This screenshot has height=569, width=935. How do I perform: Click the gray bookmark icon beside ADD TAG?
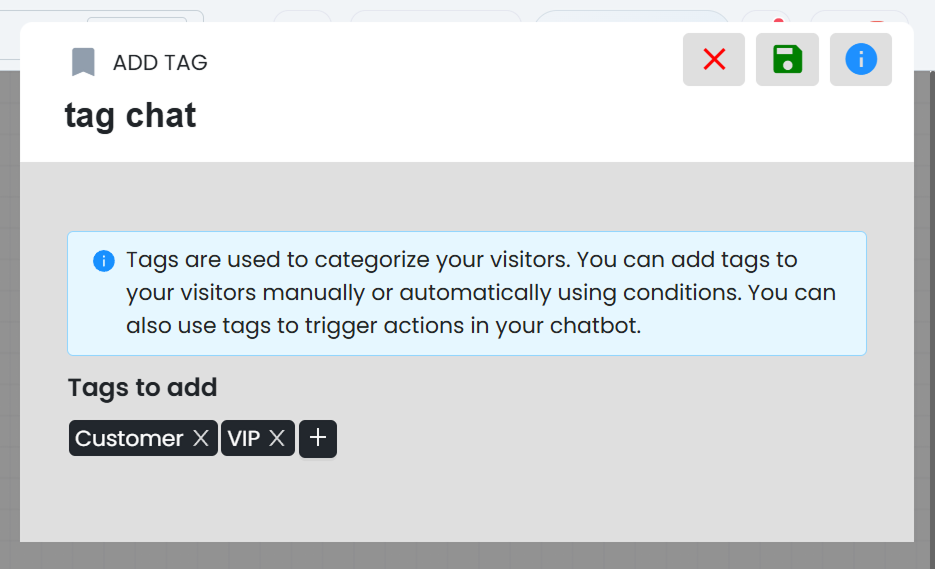(83, 62)
